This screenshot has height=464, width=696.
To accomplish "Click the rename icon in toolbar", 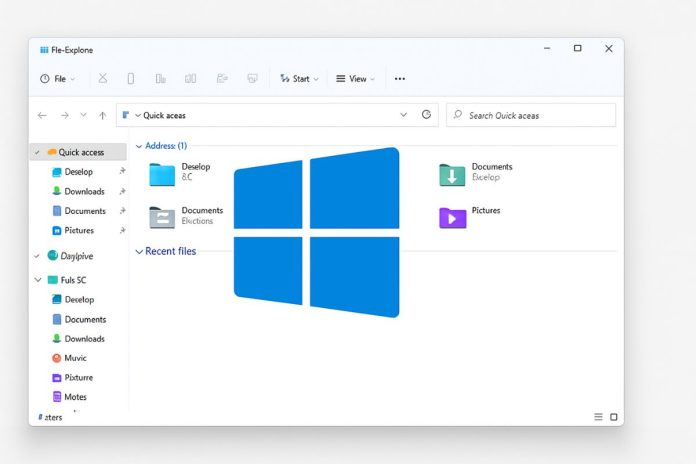I will [x=190, y=79].
